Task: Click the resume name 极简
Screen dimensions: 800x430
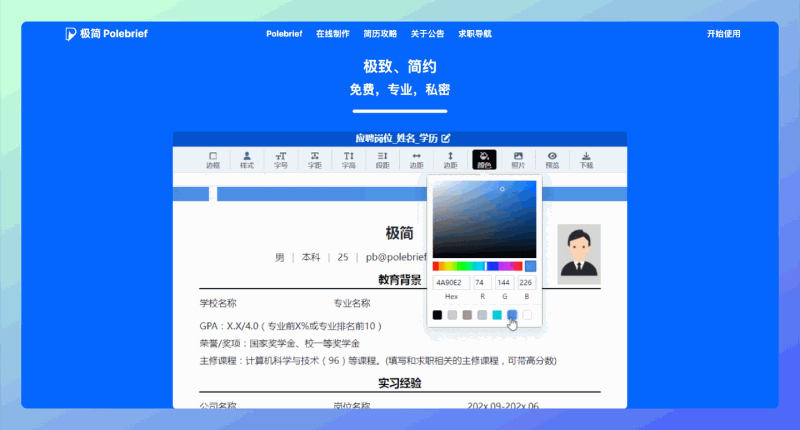Action: (x=399, y=234)
